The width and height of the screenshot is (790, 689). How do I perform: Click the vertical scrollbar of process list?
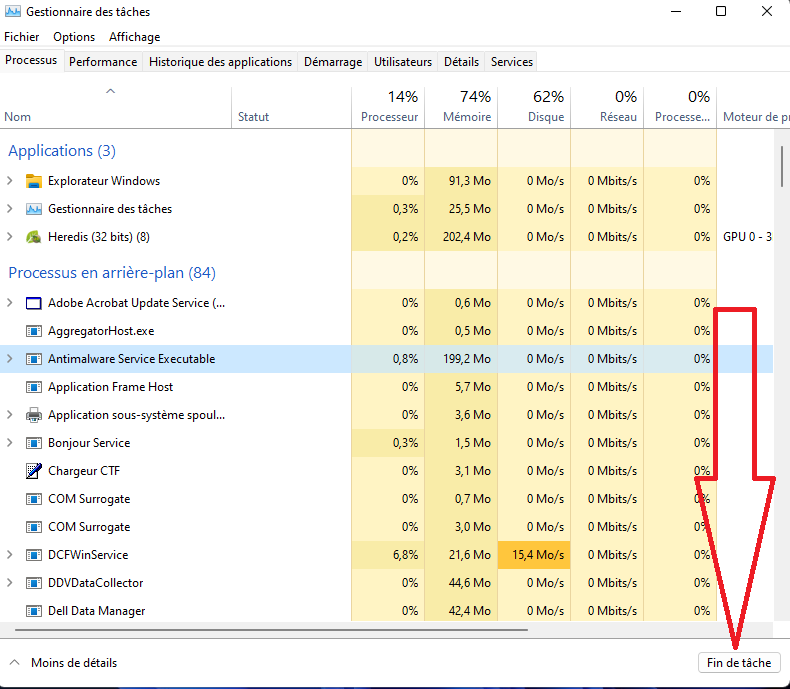click(x=780, y=165)
